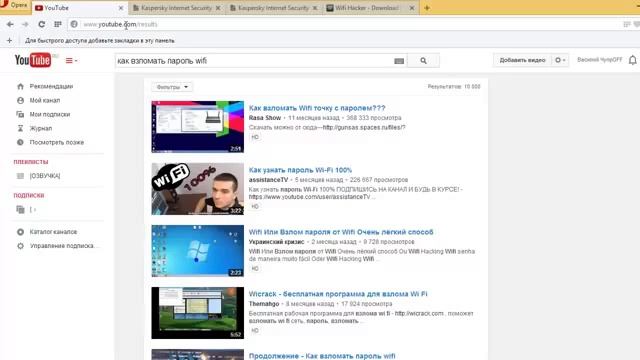This screenshot has height=360, width=640.
Task: Switch to the YouTube tab
Action: point(78,8)
